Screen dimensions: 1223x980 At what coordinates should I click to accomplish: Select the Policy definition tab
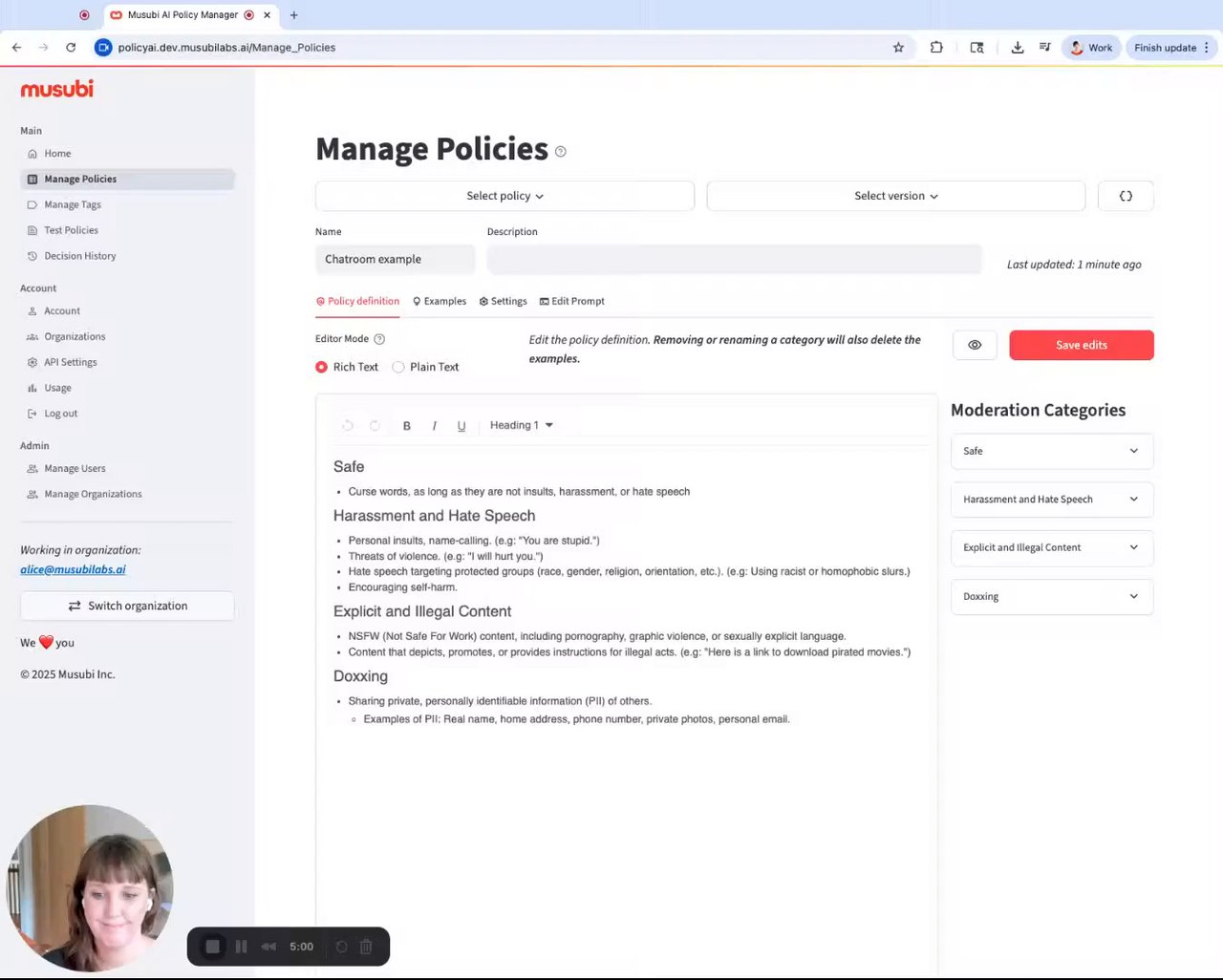pos(357,301)
